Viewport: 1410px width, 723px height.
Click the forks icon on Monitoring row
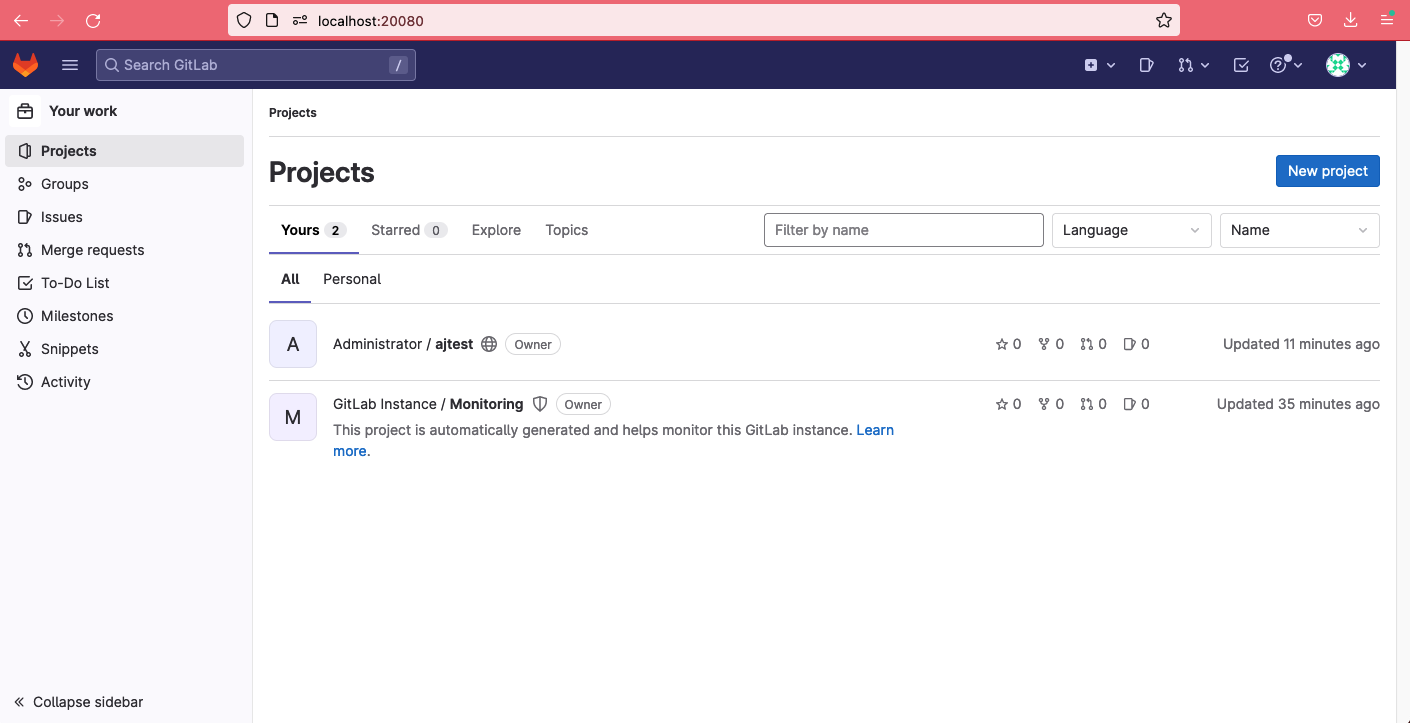click(1044, 404)
